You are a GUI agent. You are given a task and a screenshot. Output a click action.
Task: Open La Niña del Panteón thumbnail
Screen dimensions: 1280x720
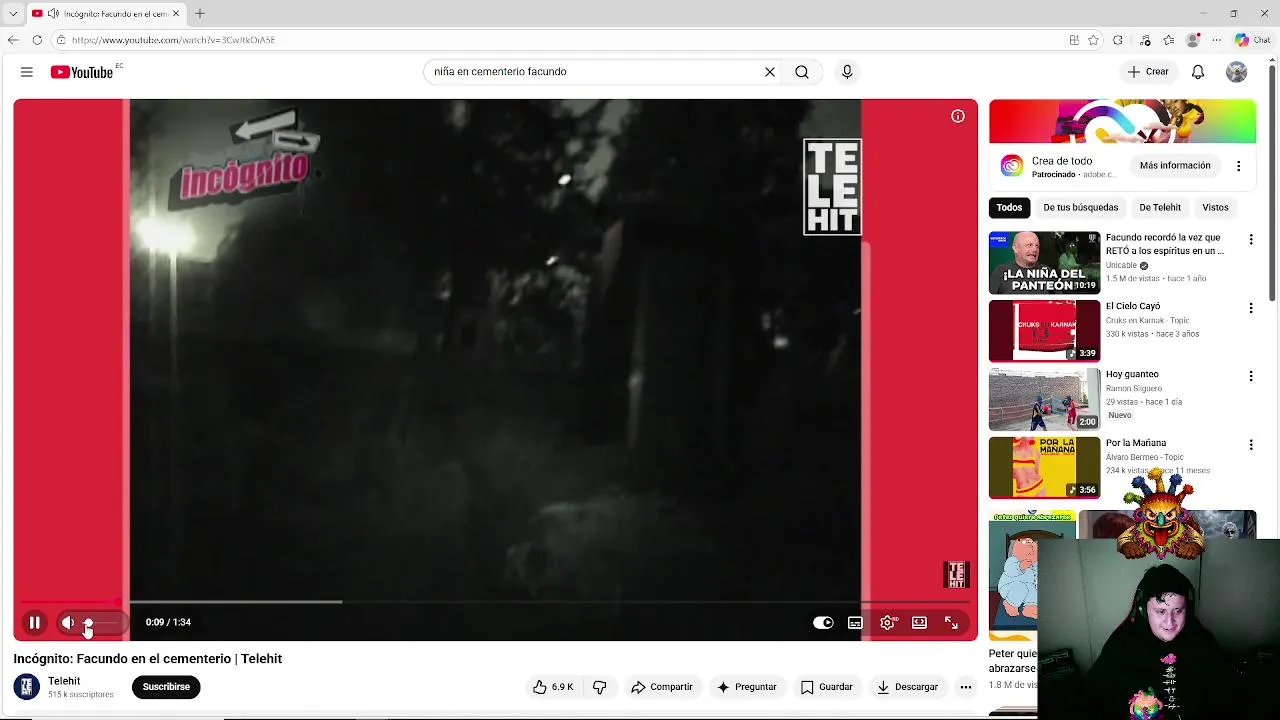coord(1044,263)
